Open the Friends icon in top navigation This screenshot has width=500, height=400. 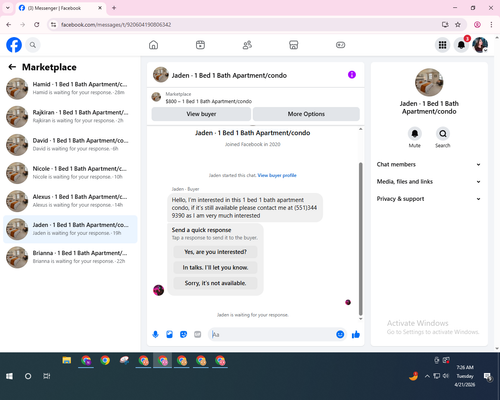(247, 45)
